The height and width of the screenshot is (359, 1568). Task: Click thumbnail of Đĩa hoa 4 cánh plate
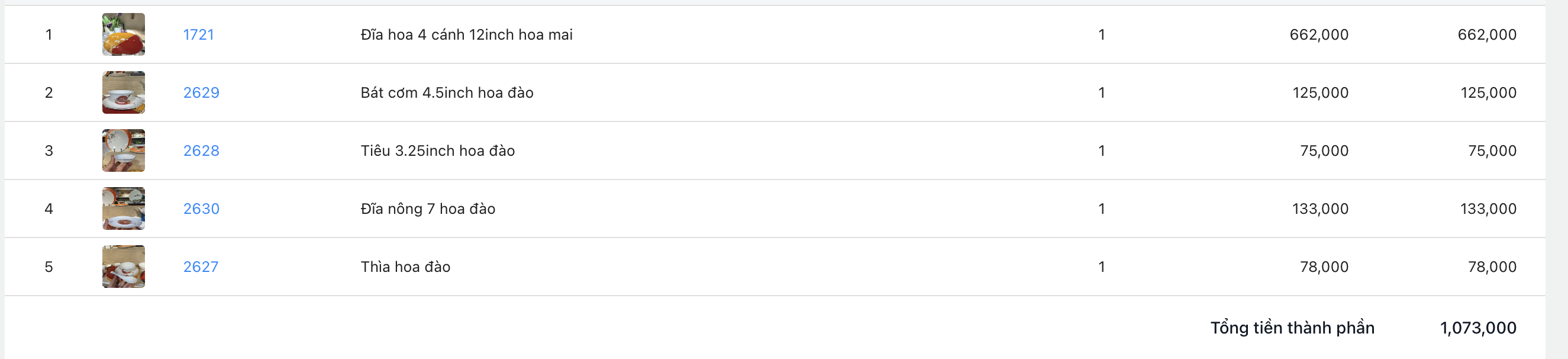124,35
